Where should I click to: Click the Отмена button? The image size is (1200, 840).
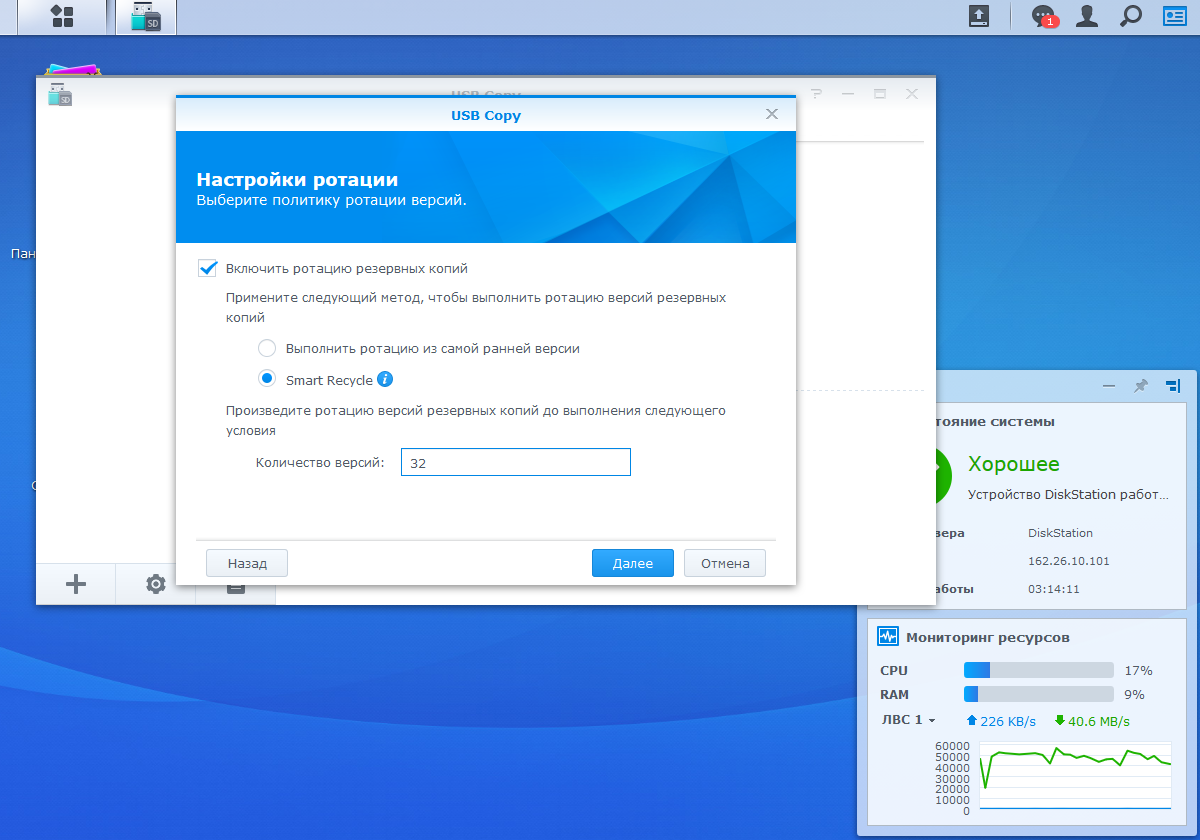(725, 563)
